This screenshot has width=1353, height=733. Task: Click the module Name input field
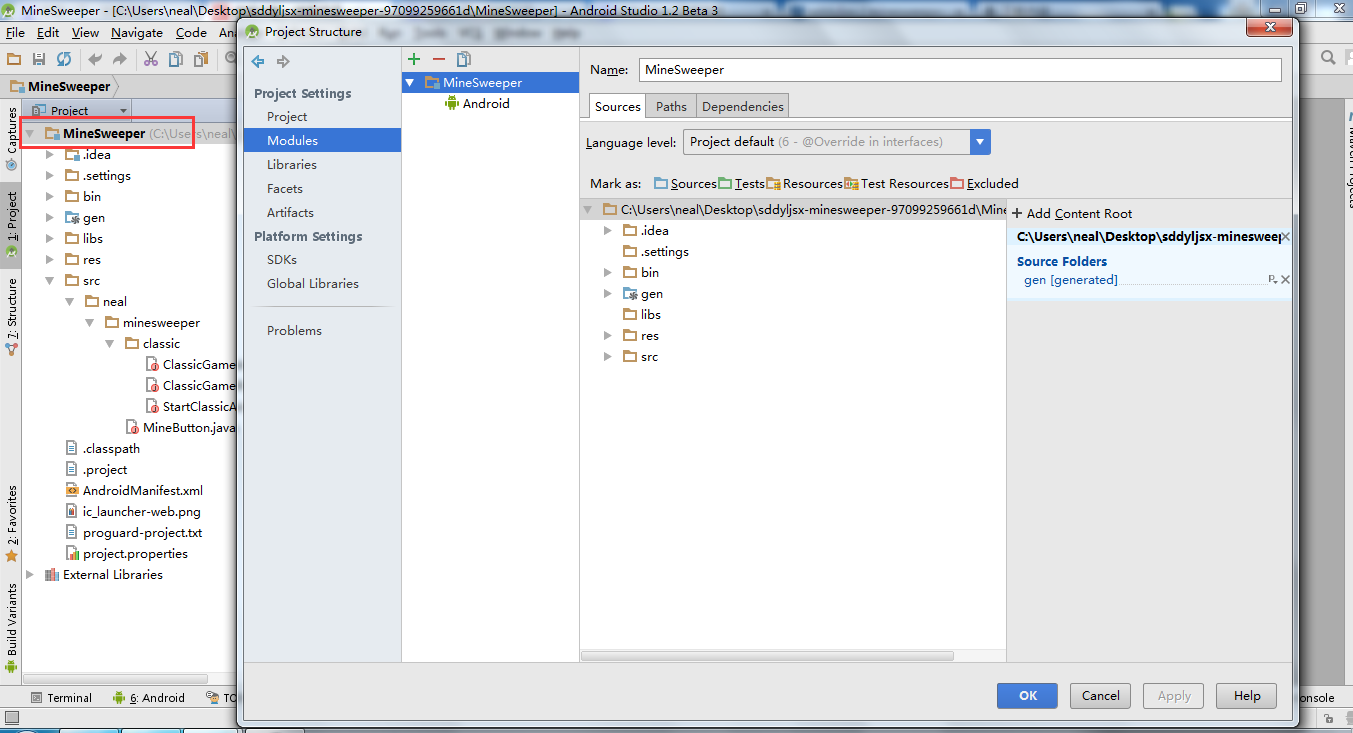[960, 70]
